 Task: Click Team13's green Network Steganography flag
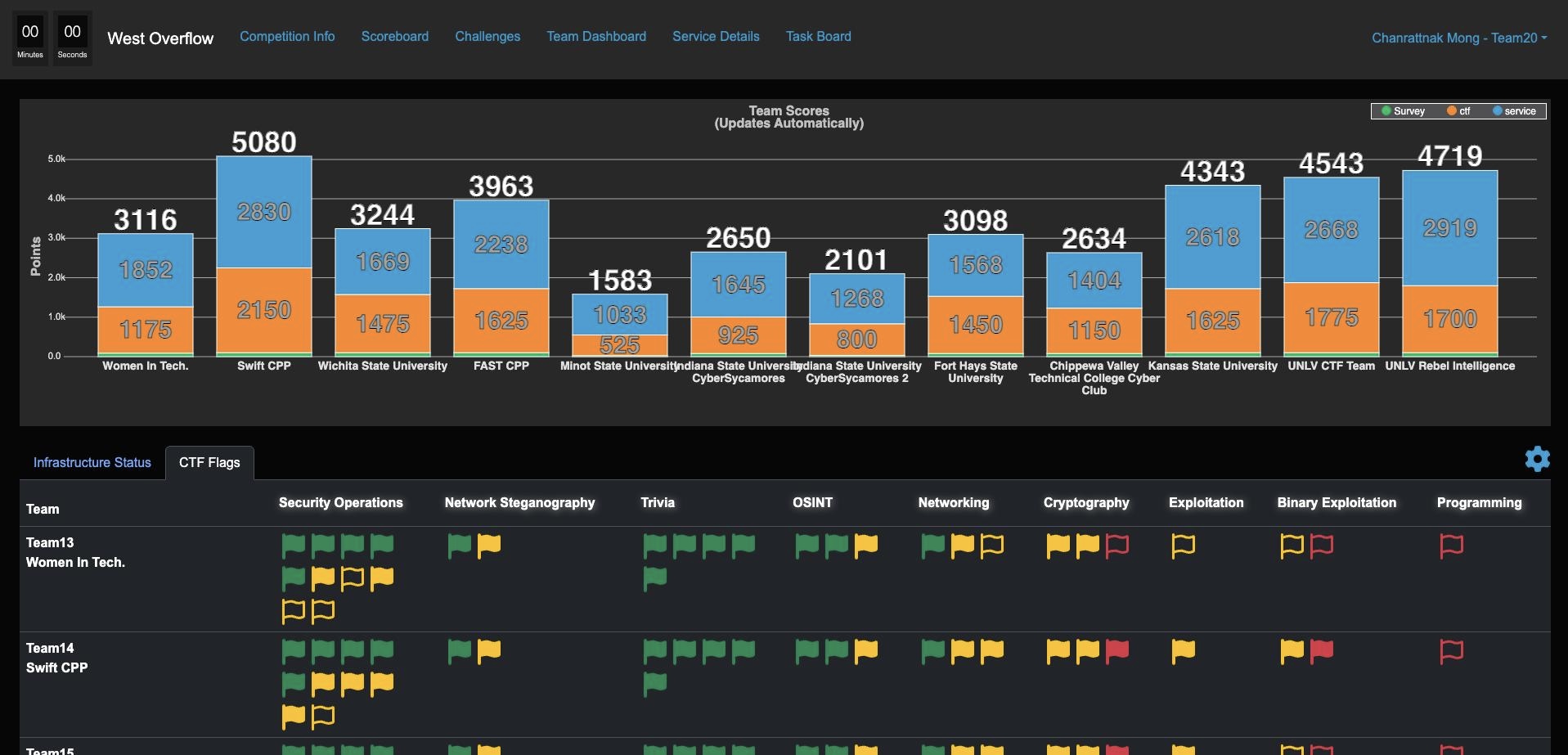459,546
